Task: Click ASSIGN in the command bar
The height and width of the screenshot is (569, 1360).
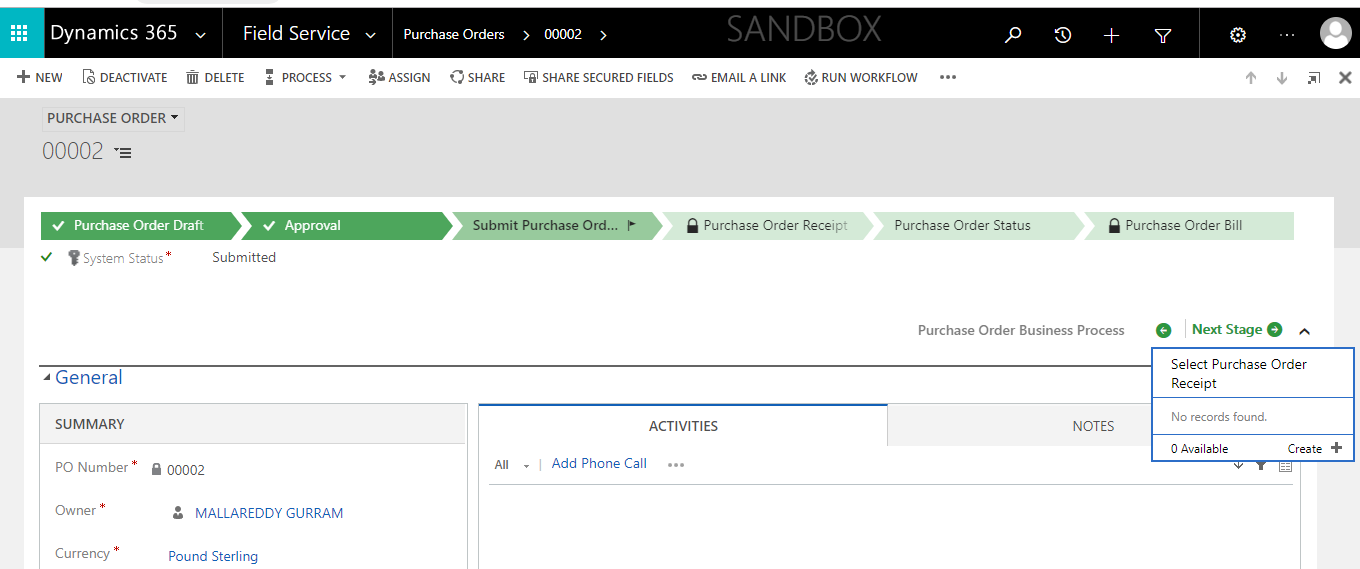Action: tap(399, 77)
